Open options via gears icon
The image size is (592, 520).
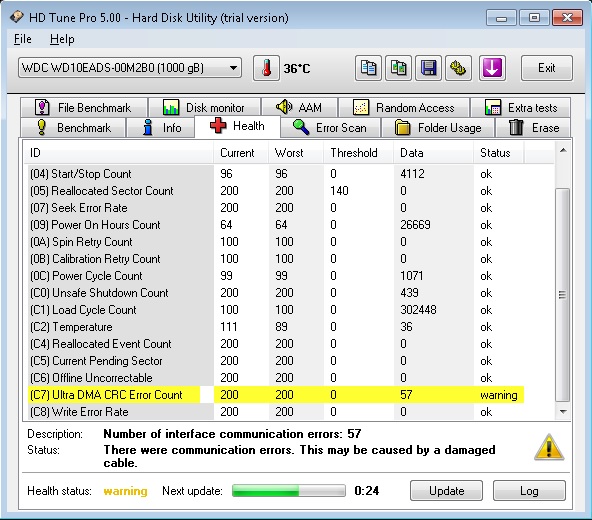click(x=458, y=68)
